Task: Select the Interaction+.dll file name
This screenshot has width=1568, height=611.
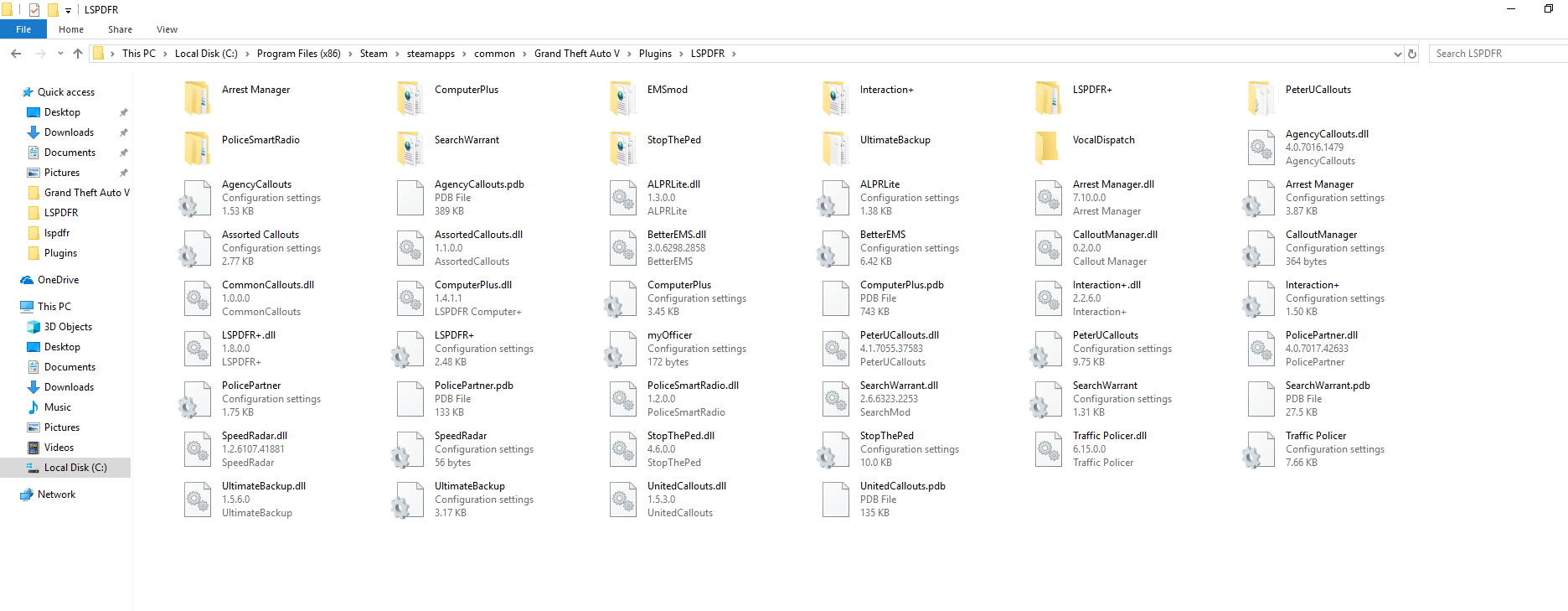Action: click(x=1106, y=285)
